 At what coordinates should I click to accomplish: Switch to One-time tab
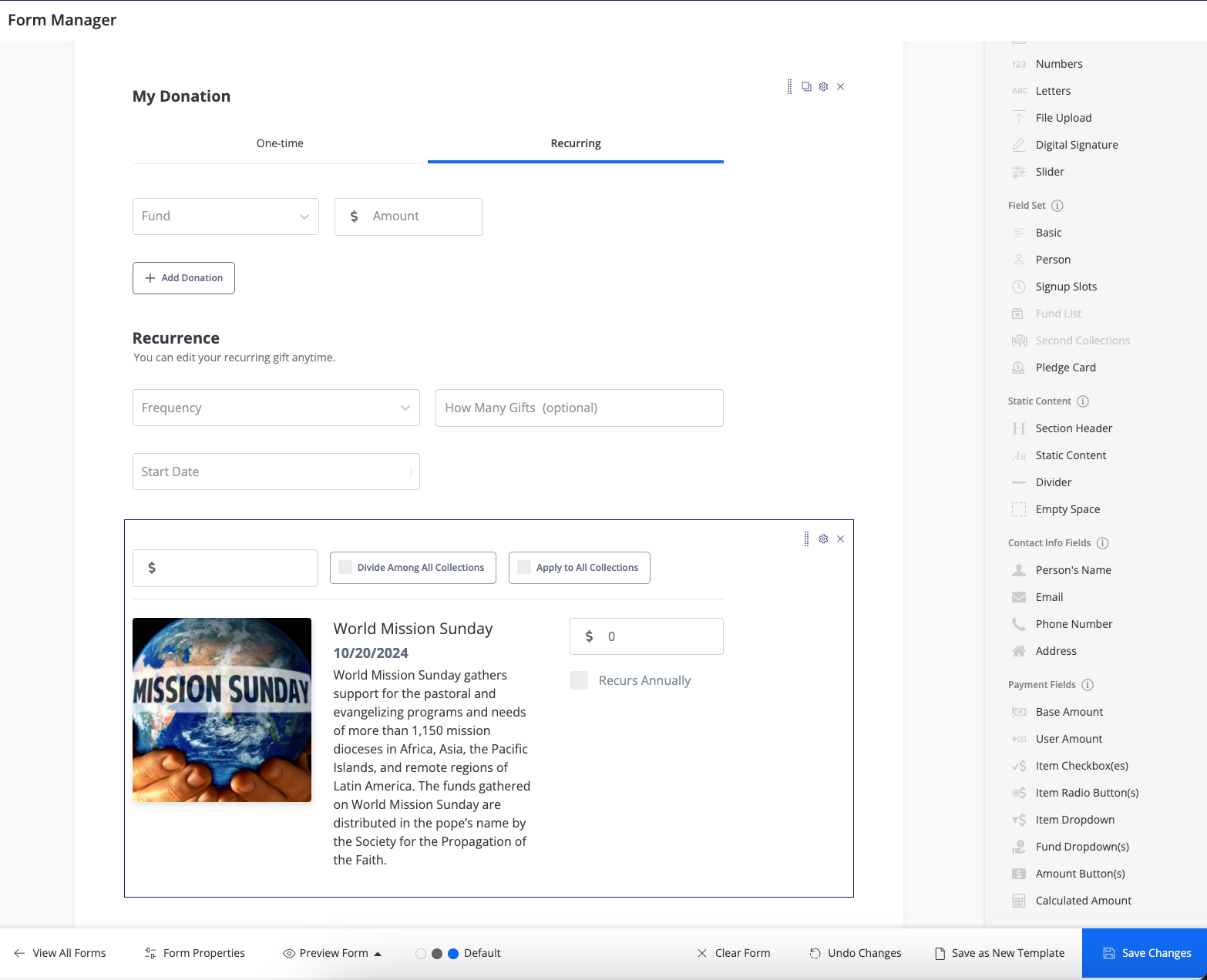[x=280, y=144]
